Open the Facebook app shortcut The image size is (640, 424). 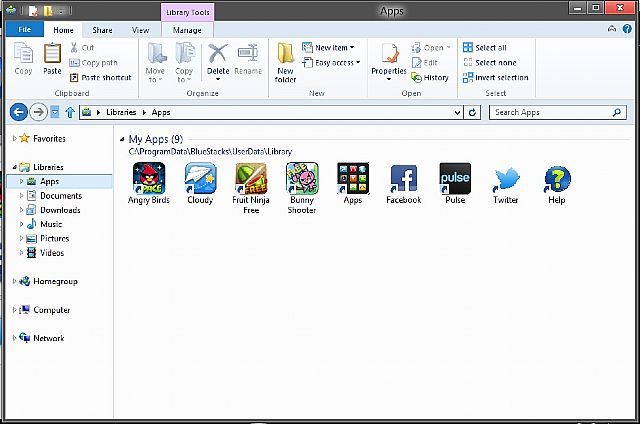[x=403, y=178]
